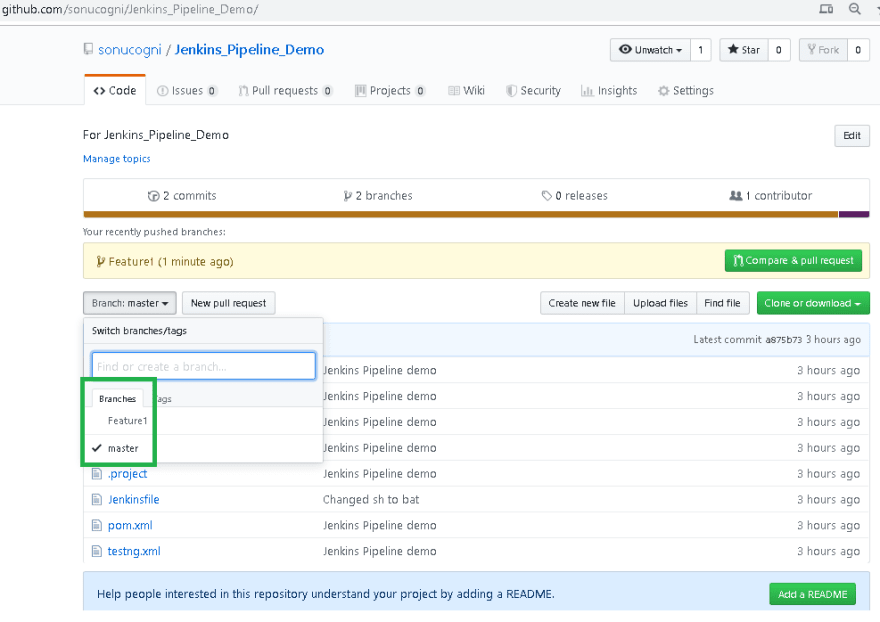
Task: Click the branch icon beside 2 branches
Action: click(x=348, y=196)
